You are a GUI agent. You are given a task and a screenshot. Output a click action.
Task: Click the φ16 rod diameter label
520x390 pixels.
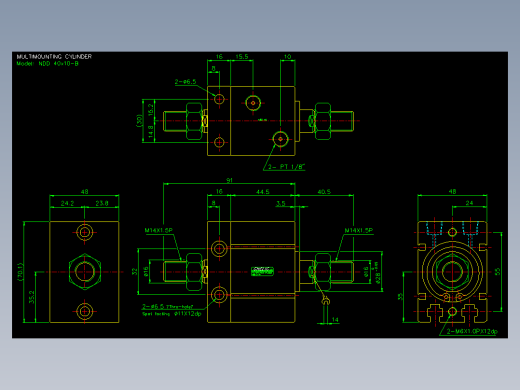[x=146, y=272]
